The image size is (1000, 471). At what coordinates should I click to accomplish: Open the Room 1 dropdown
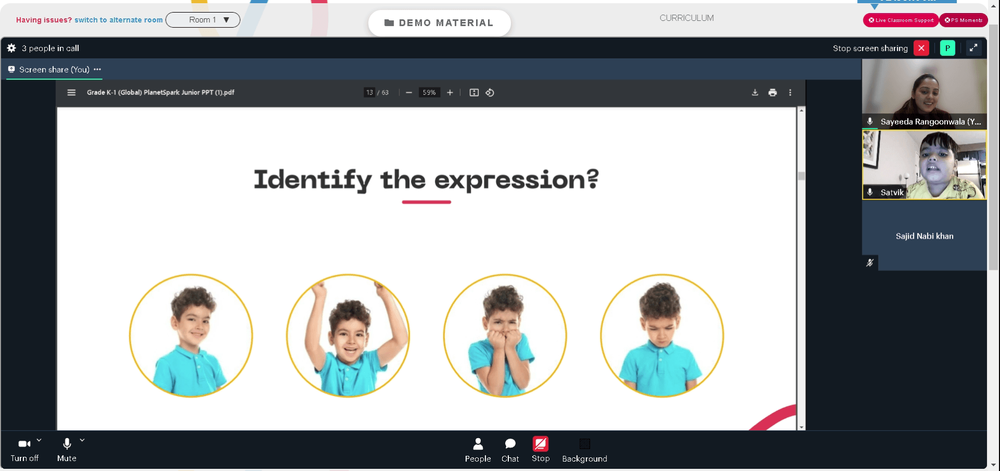(203, 20)
